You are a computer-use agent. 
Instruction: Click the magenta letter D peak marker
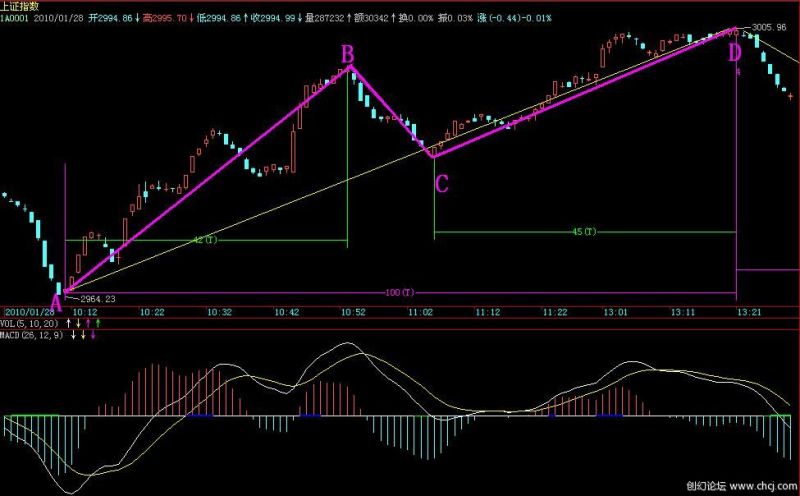(x=735, y=52)
